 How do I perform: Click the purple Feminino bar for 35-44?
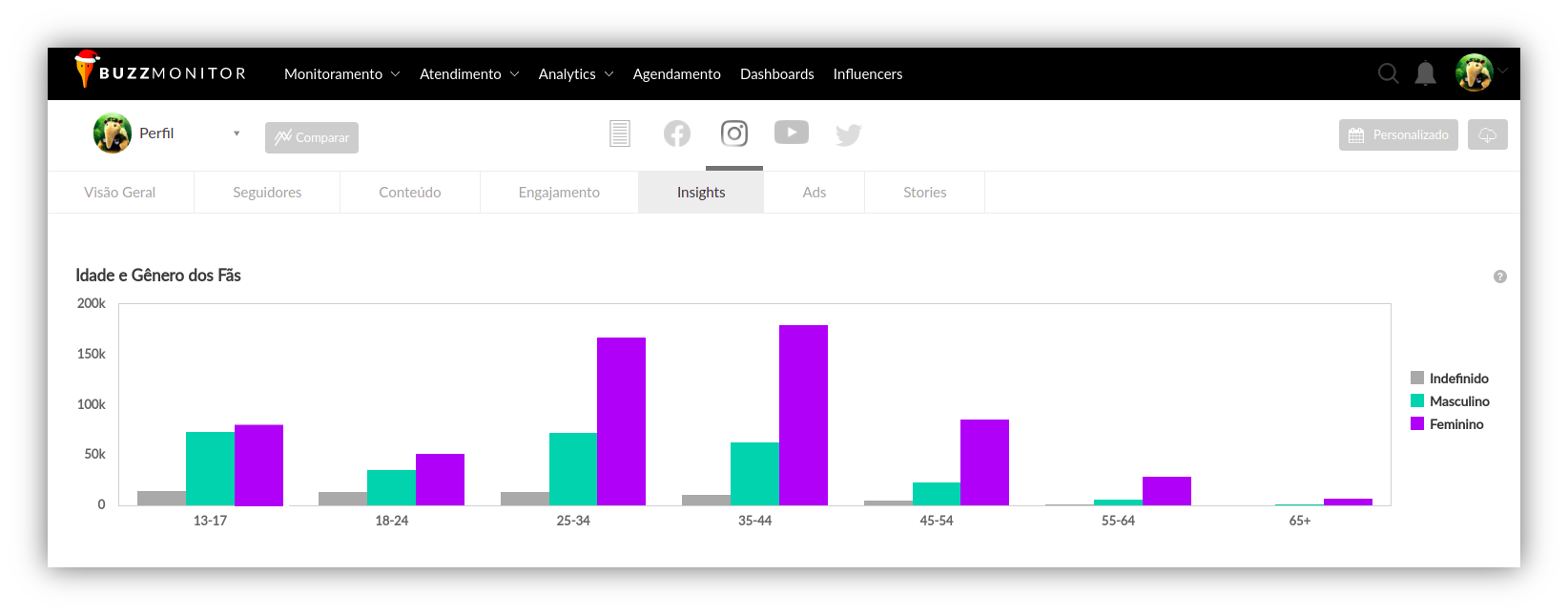coord(803,415)
